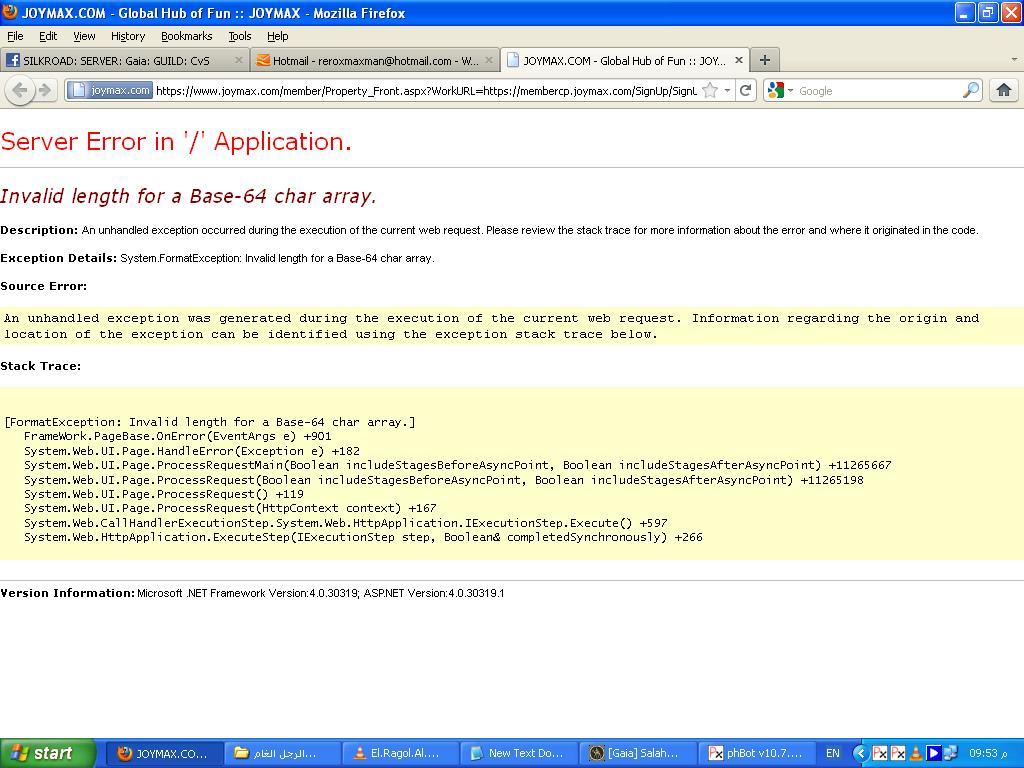This screenshot has width=1024, height=768.
Task: Open the History menu
Action: point(128,36)
